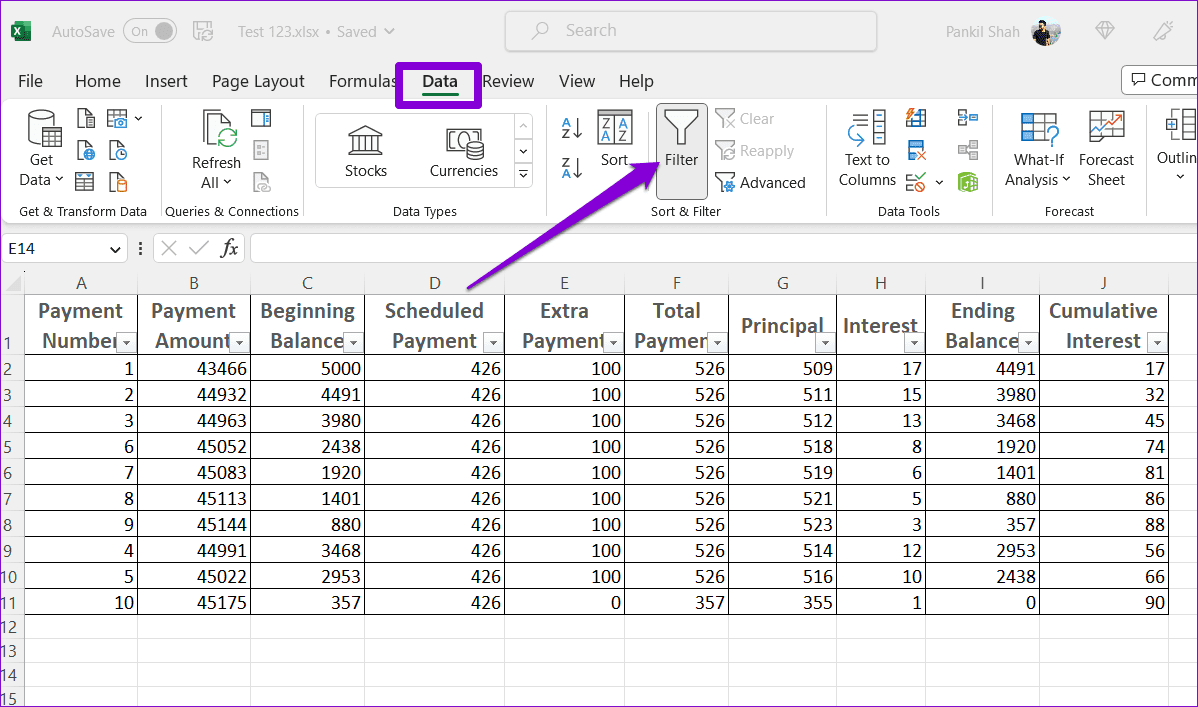1198x707 pixels.
Task: Click the From Picture icon
Action: coord(117,118)
